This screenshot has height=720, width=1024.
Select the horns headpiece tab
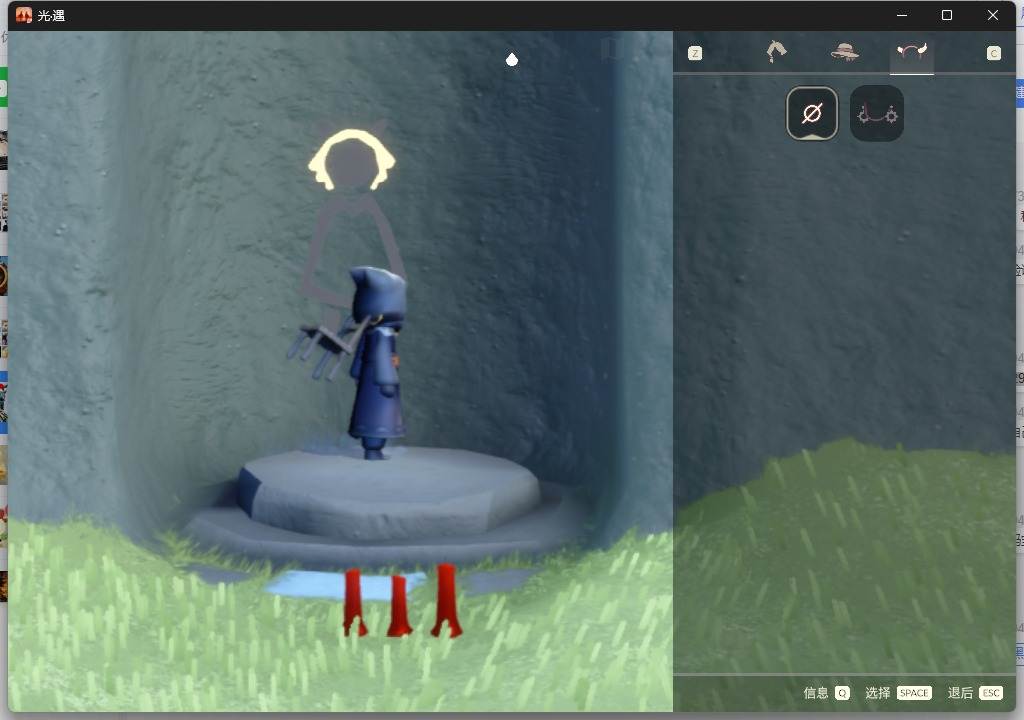[912, 52]
